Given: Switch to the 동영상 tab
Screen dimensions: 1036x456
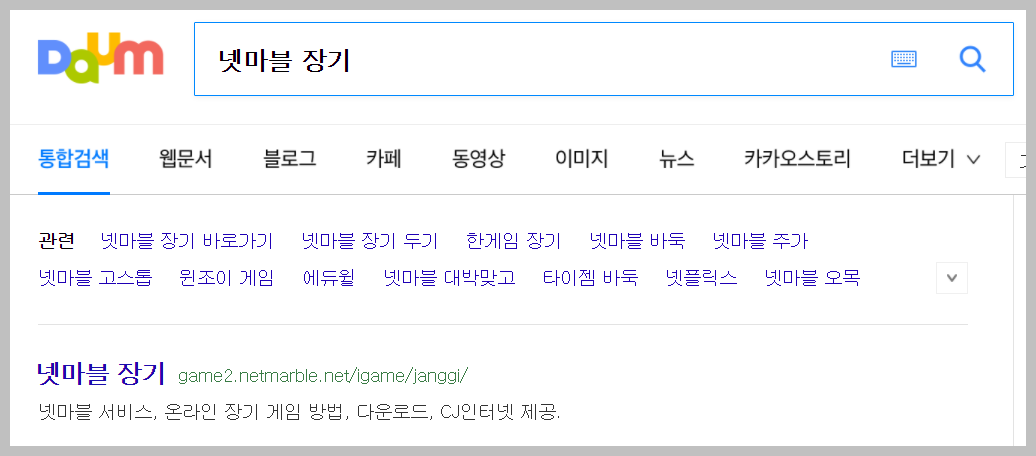Looking at the screenshot, I should (478, 159).
